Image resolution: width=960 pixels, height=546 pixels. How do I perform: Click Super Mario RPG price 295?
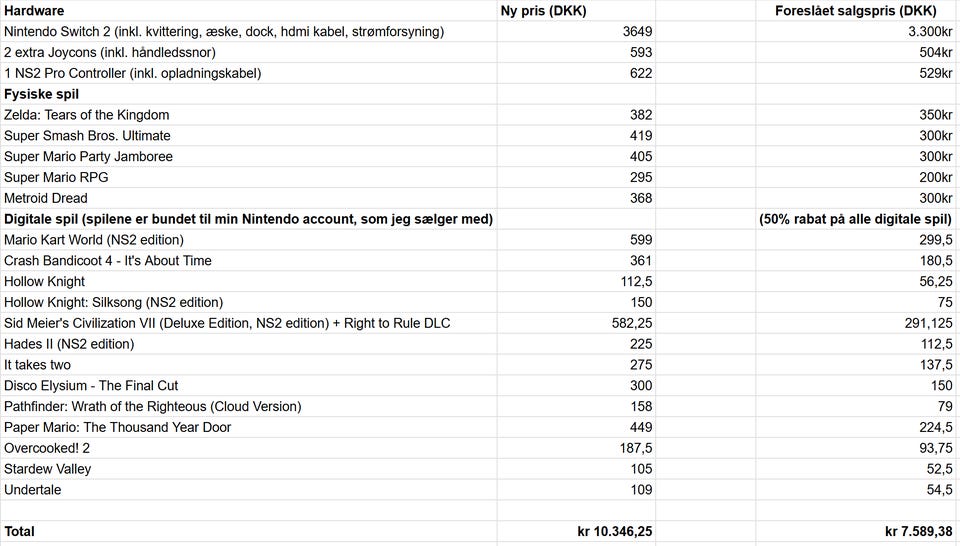[576, 177]
